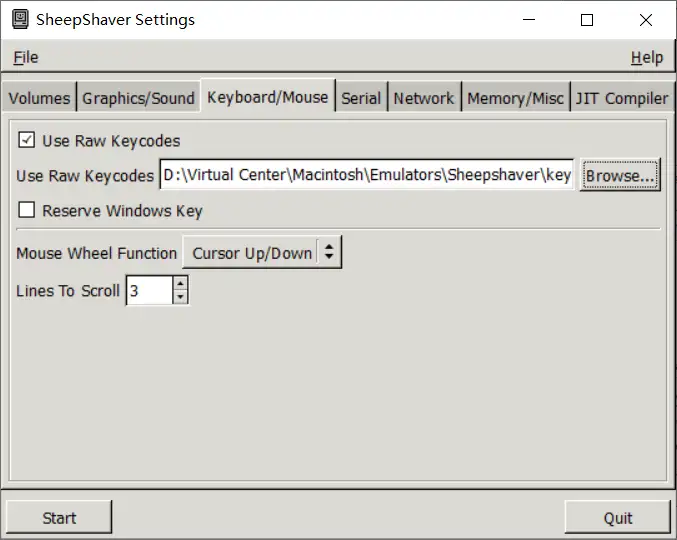677x540 pixels.
Task: Click the Lines To Scroll value field
Action: [149, 291]
